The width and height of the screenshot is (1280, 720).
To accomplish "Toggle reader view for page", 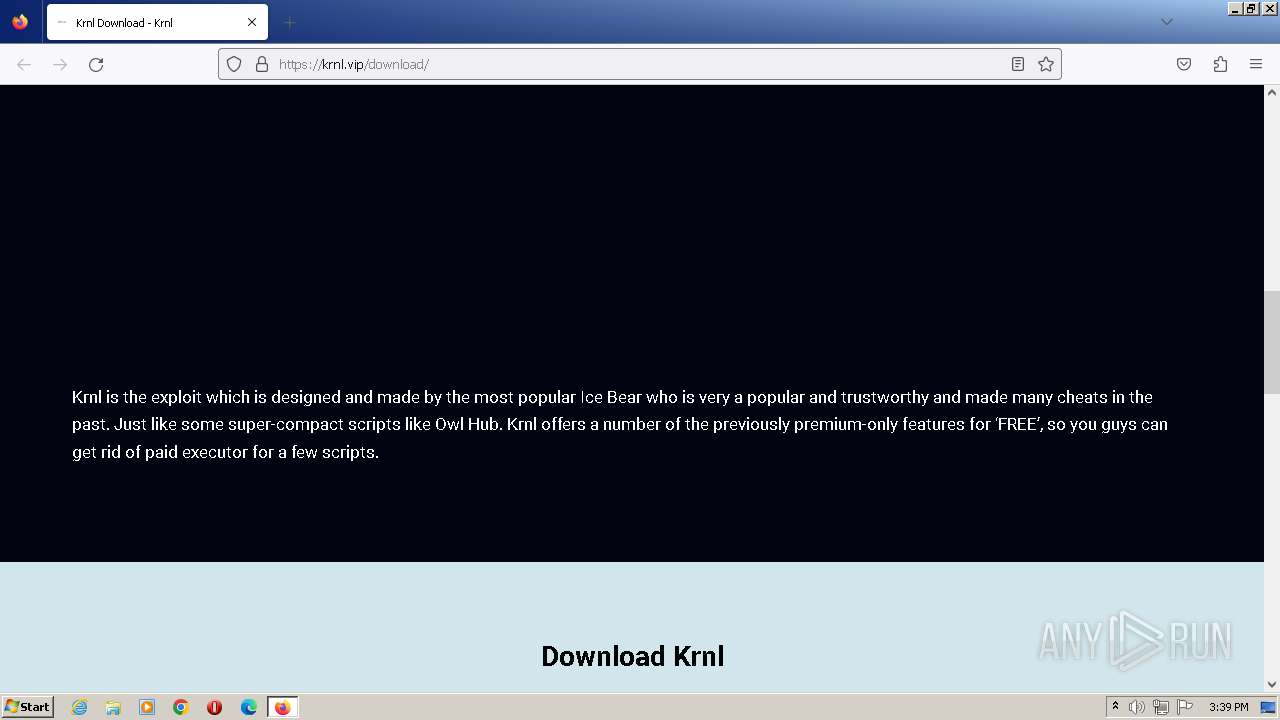I will [x=1018, y=64].
